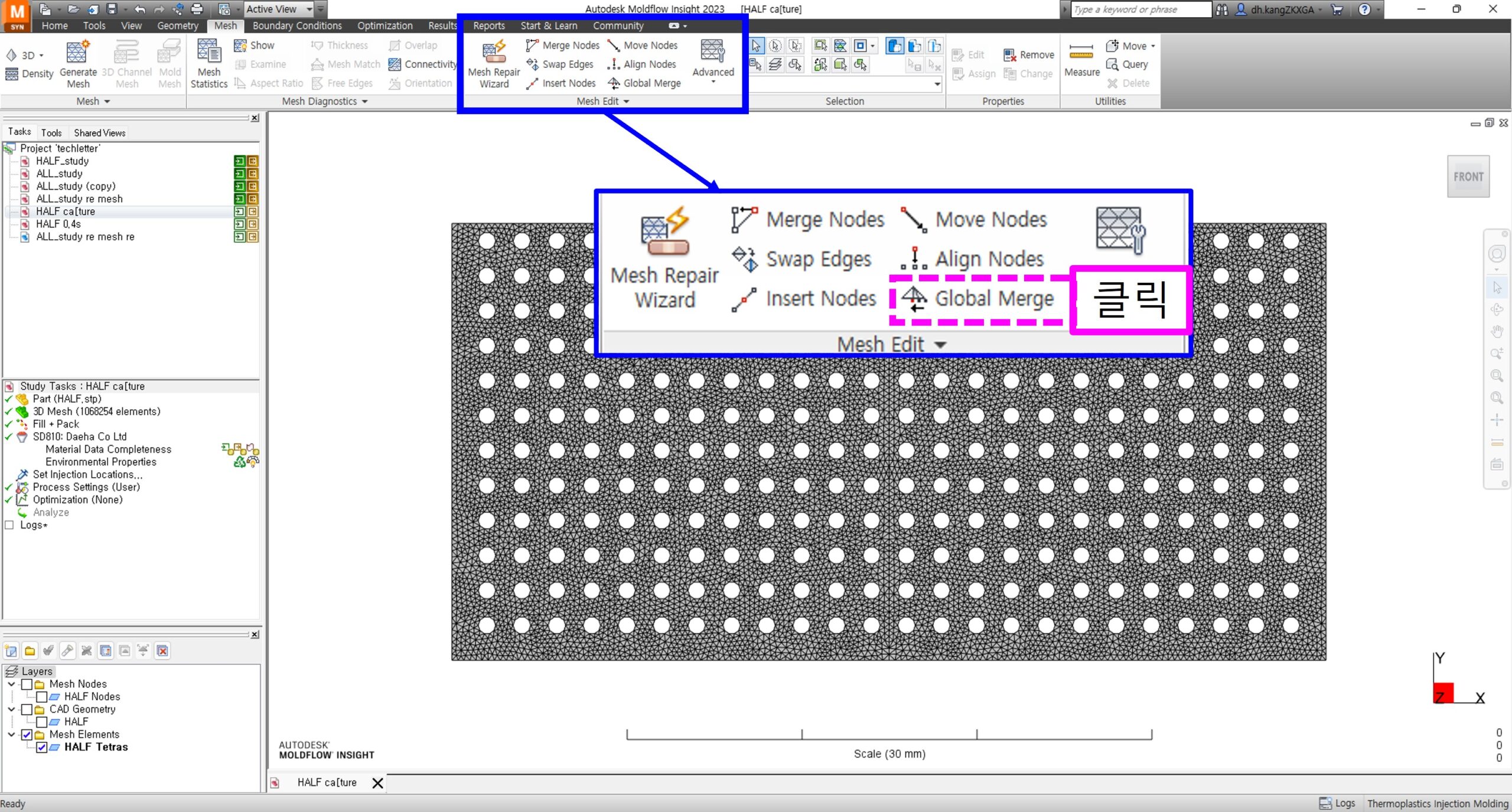The height and width of the screenshot is (812, 1512).
Task: Click Set Injection Locations task
Action: point(87,475)
